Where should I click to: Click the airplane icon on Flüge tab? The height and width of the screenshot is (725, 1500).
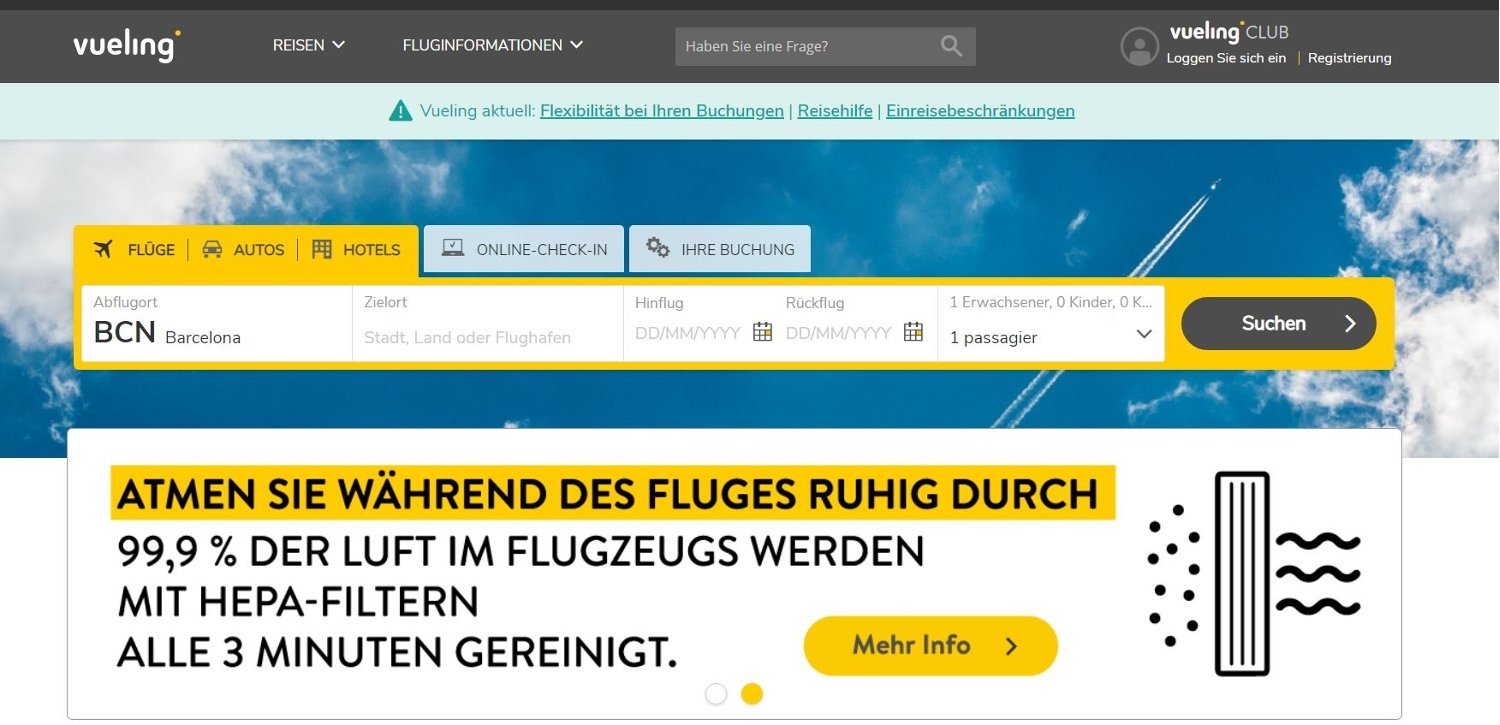click(104, 249)
